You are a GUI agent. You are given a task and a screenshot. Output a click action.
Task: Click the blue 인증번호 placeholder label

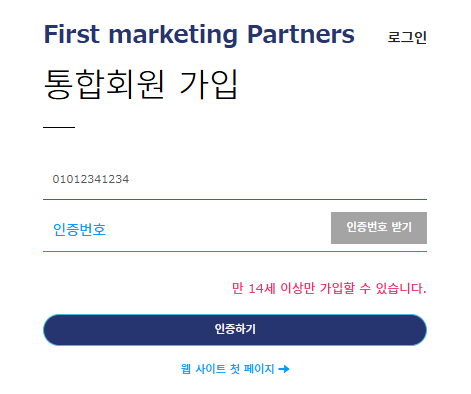[79, 230]
